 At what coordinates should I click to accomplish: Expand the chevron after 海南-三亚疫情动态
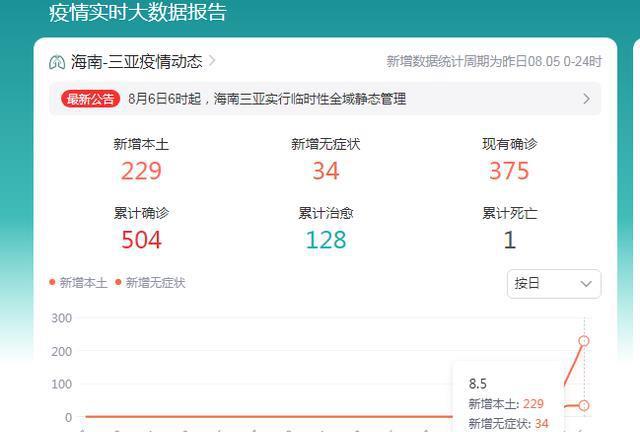click(212, 61)
